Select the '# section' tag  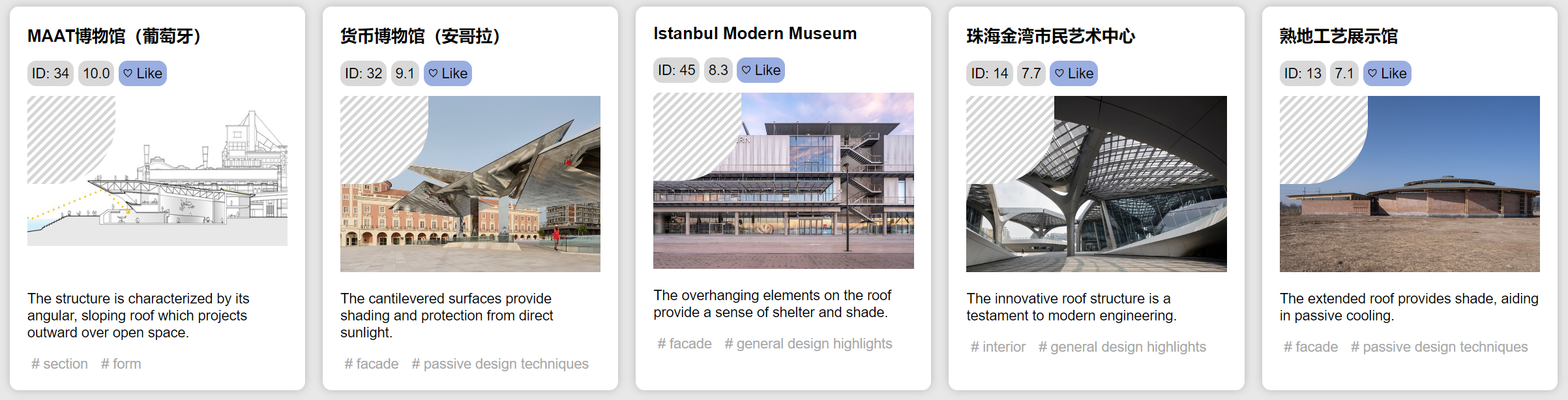[x=59, y=364]
